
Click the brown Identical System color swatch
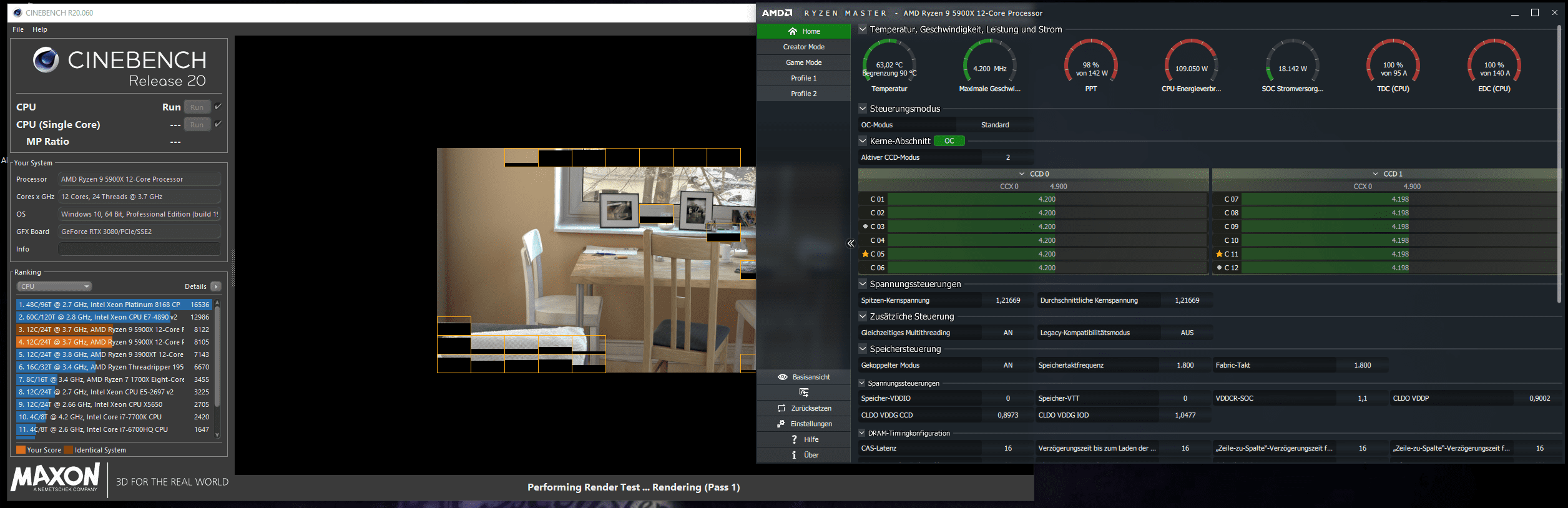(x=69, y=450)
